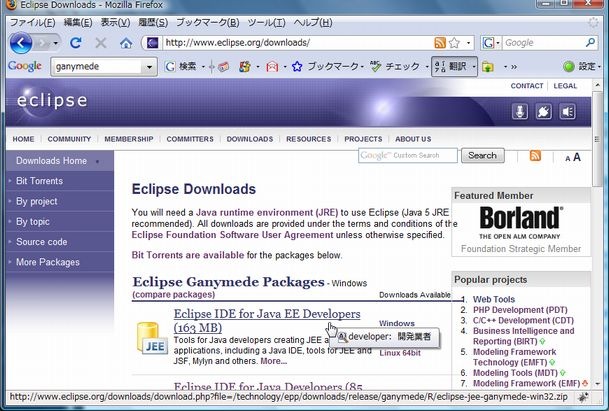Select the larger 'A' font size option
The image size is (609, 411).
click(576, 157)
